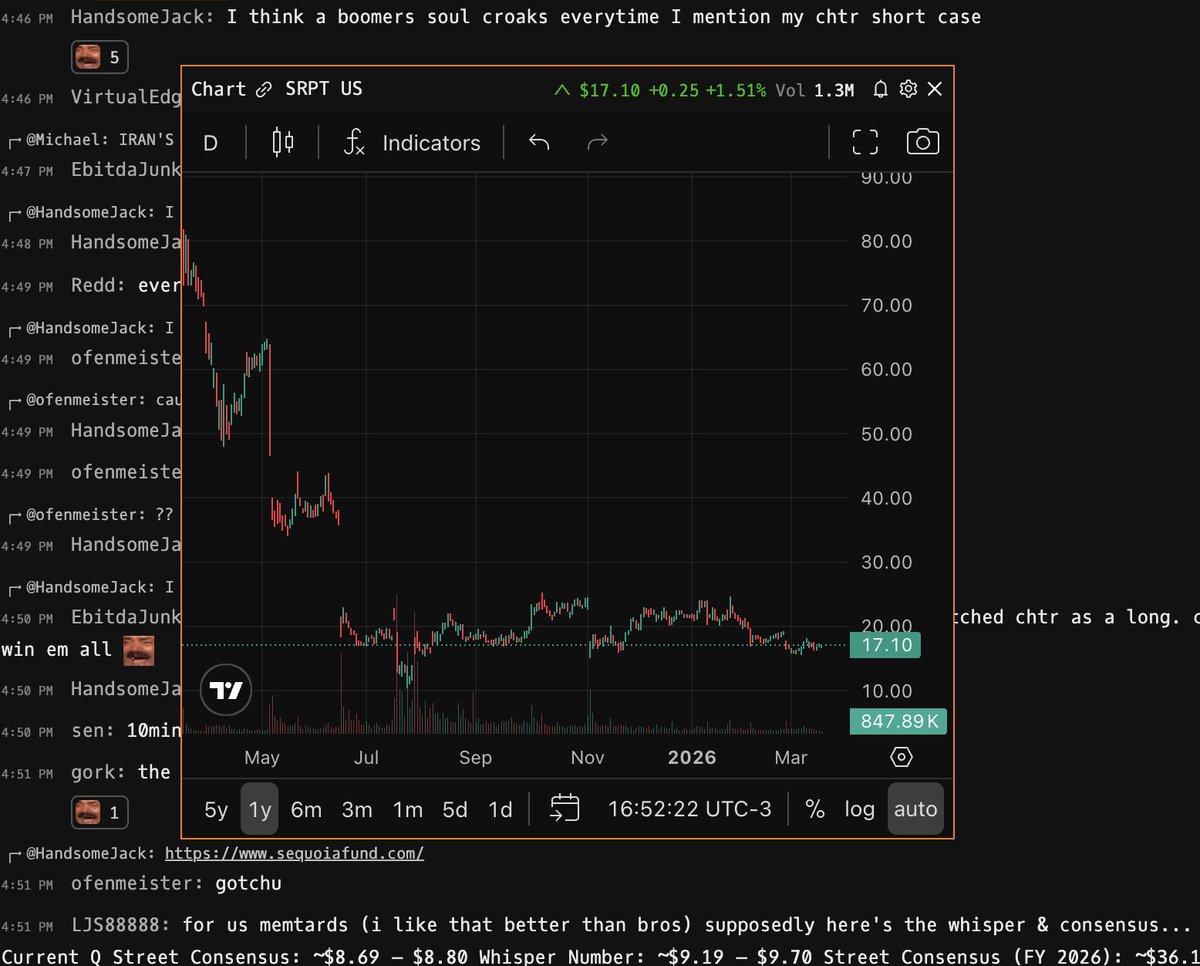Select the 1y time range

pos(260,809)
